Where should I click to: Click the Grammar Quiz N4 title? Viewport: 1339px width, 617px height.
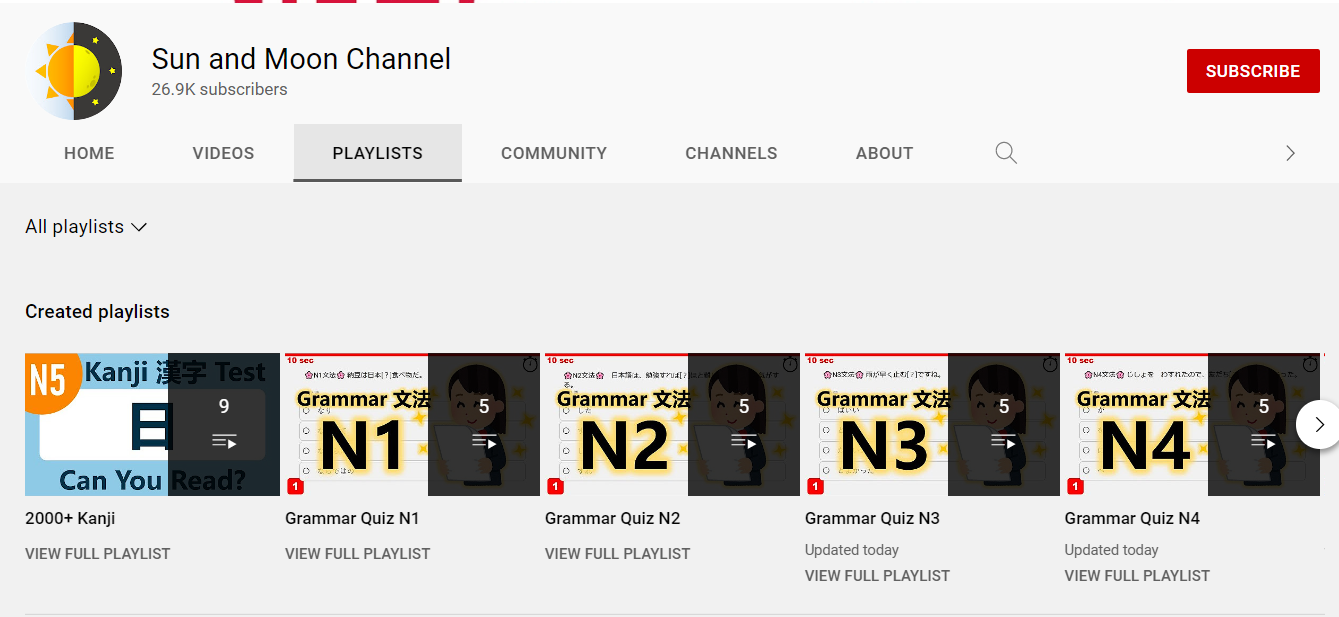(1132, 518)
